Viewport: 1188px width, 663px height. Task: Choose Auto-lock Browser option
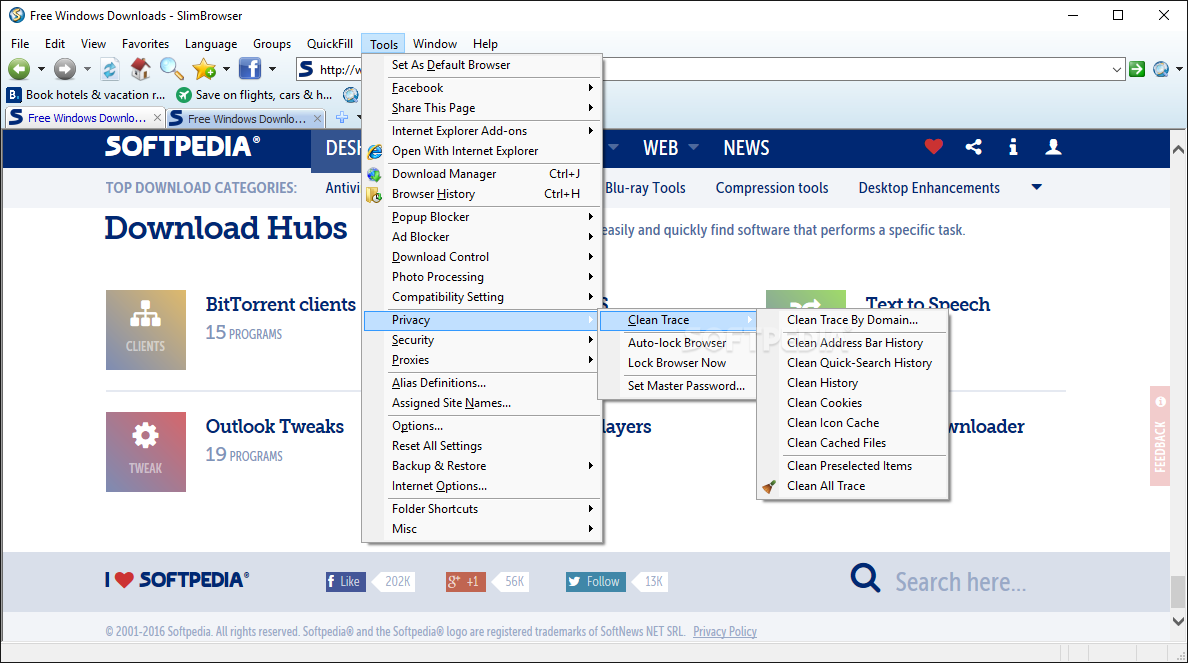point(678,342)
